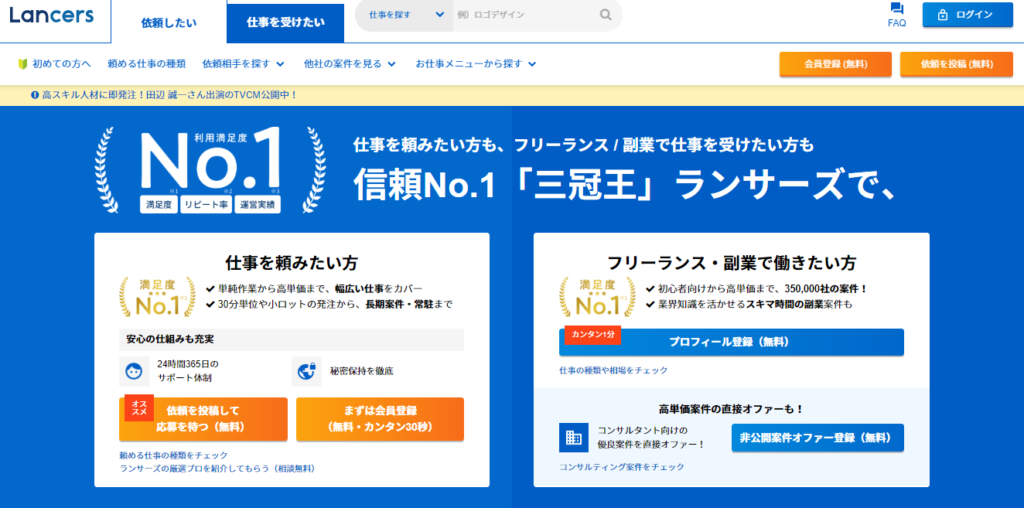Expand the お仕事メニューから探す menu
The height and width of the screenshot is (508, 1024).
pos(475,64)
